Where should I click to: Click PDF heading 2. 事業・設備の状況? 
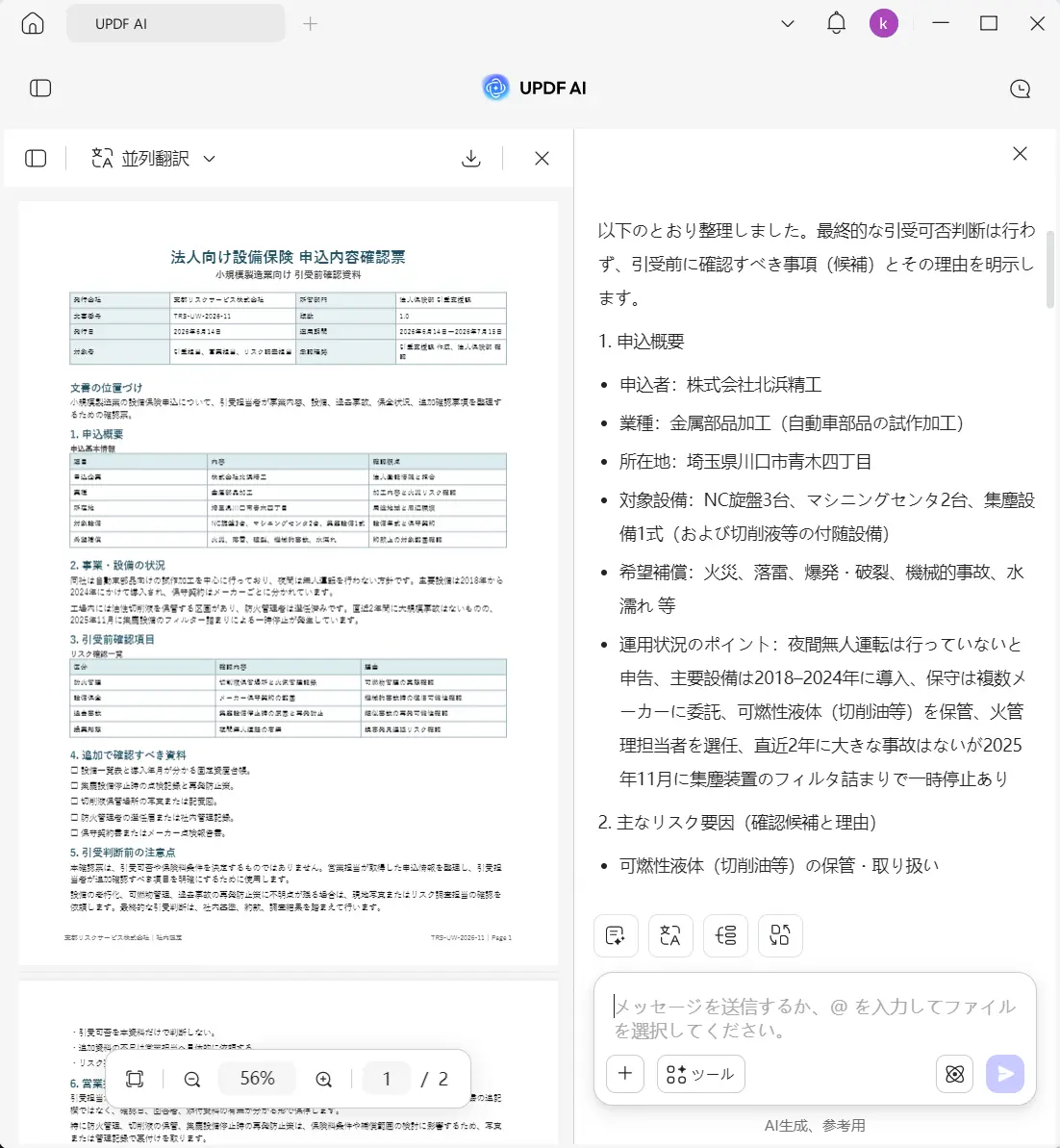[117, 565]
